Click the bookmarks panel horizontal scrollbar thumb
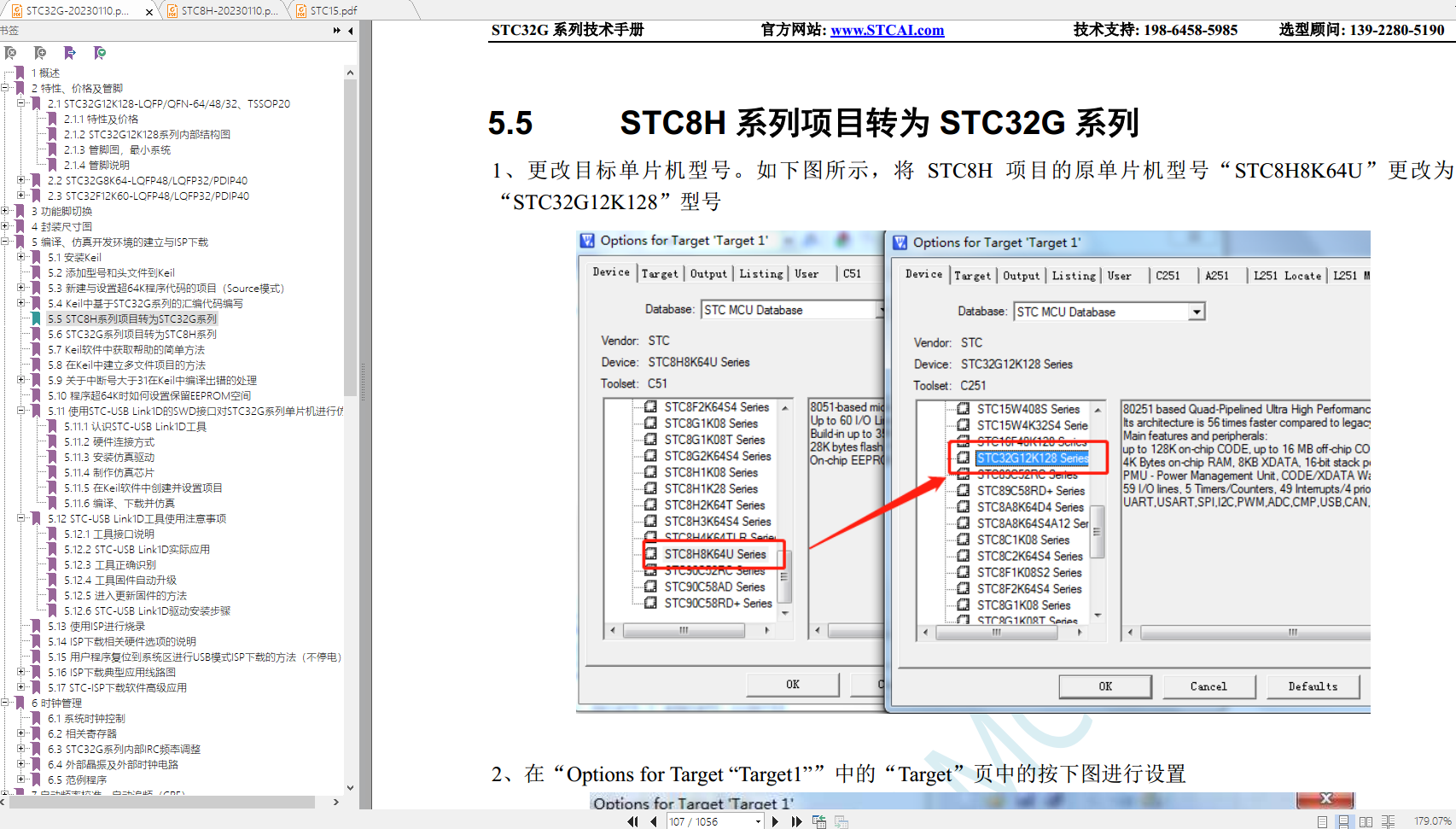Viewport: 1456px width, 829px height. click(x=162, y=803)
